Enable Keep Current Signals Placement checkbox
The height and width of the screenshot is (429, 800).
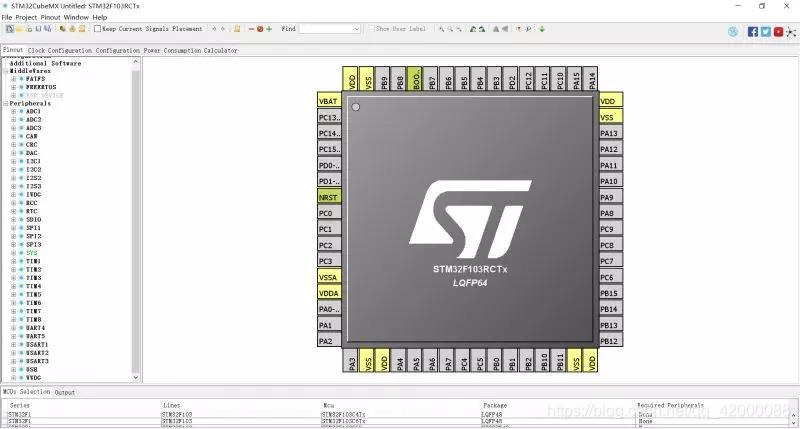(x=97, y=29)
